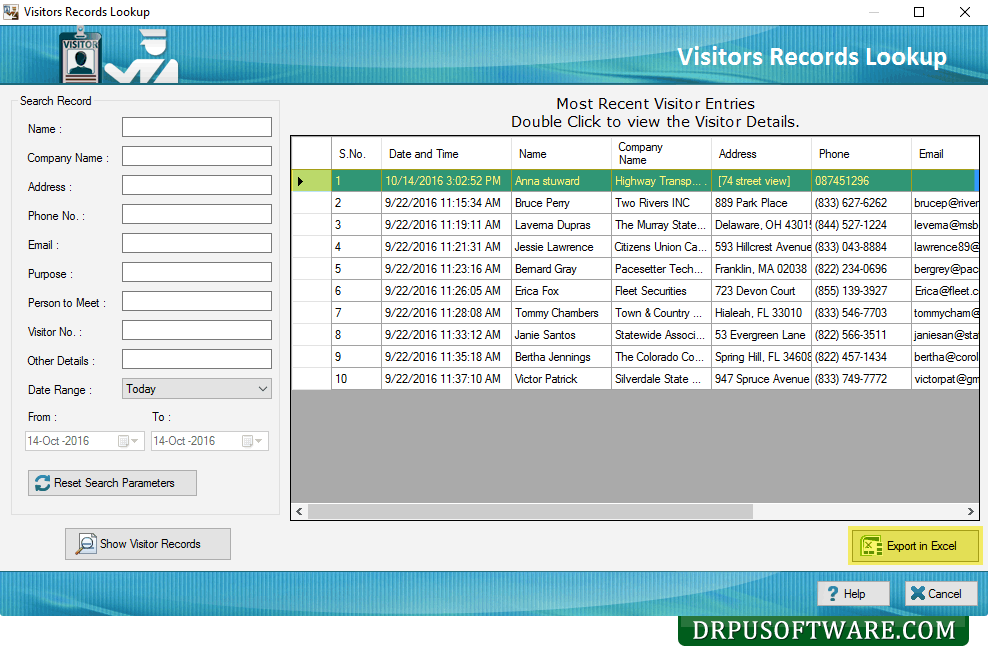Image resolution: width=988 pixels, height=646 pixels.
Task: Click the refresh icon on Reset Search Parameters
Action: point(42,483)
